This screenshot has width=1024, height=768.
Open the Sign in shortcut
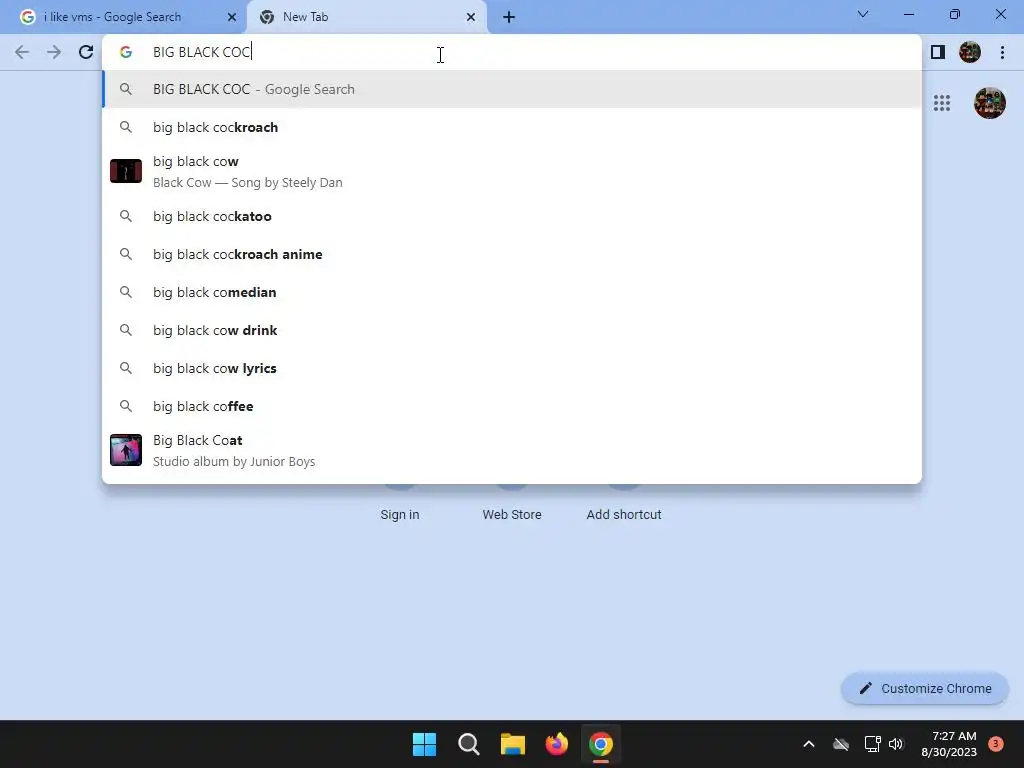(400, 515)
